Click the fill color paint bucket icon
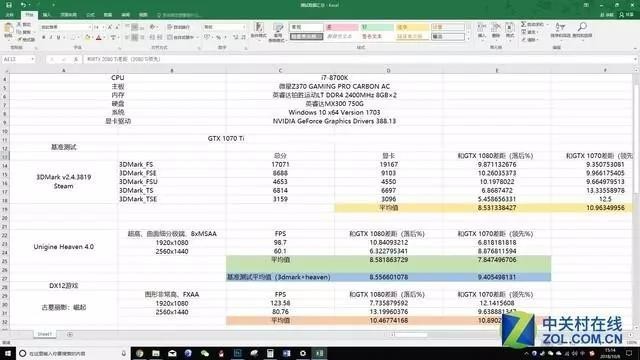 (87, 38)
